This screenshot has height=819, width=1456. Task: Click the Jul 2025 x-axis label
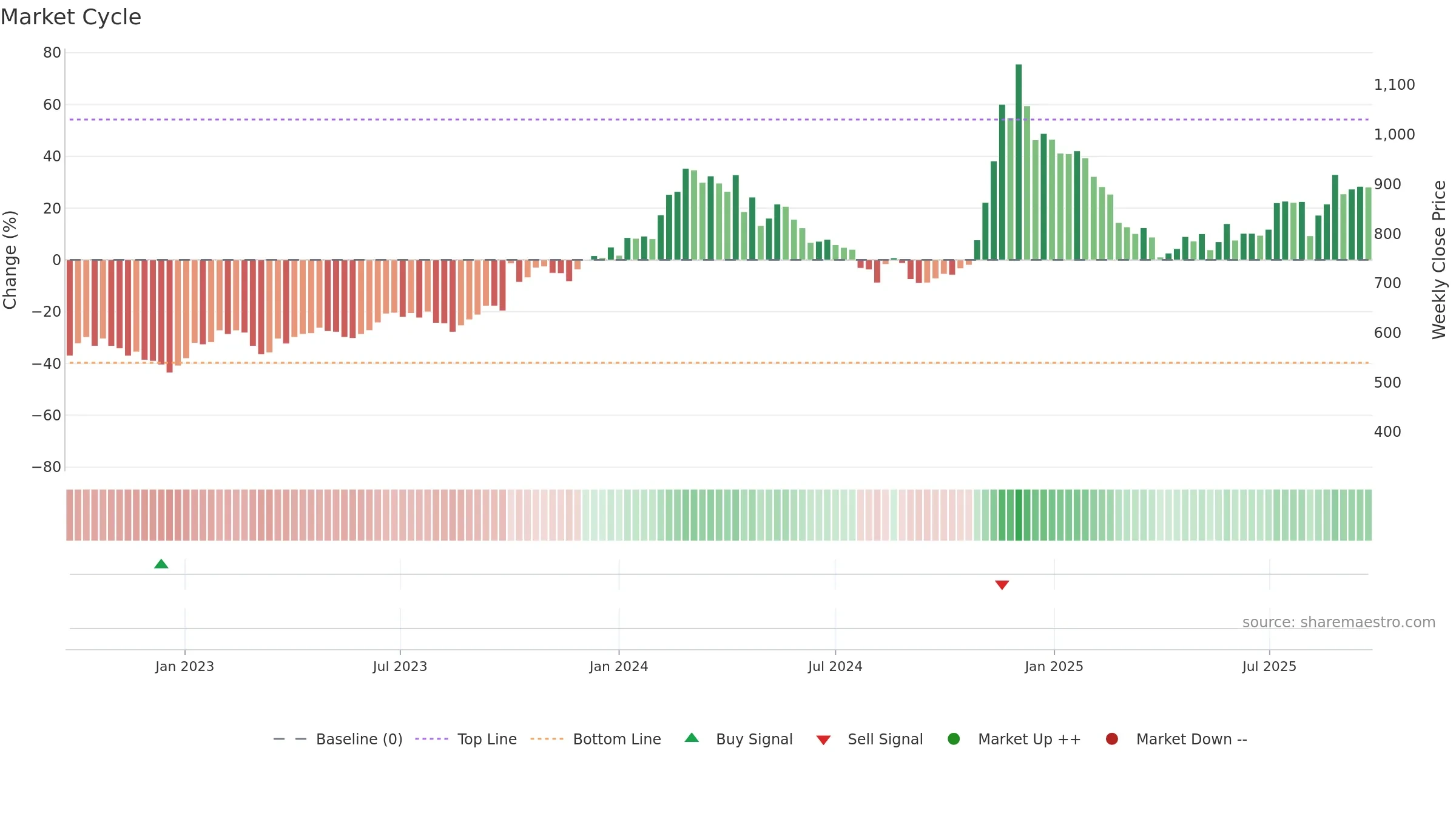coord(1269,667)
